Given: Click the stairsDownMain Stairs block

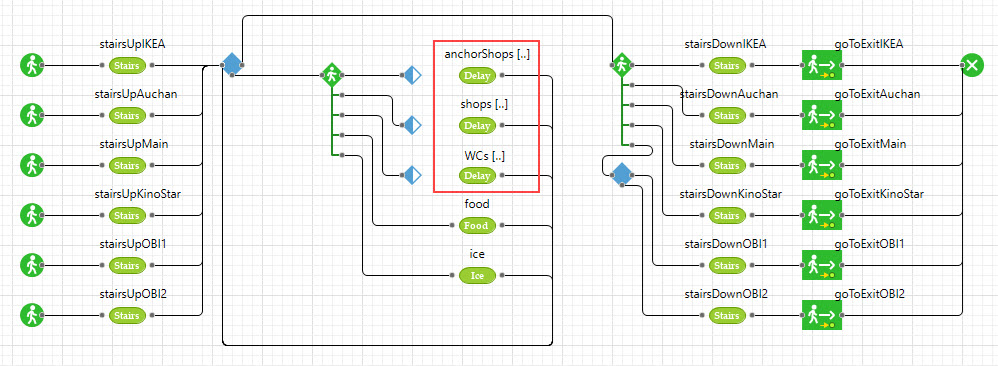Looking at the screenshot, I should [726, 165].
